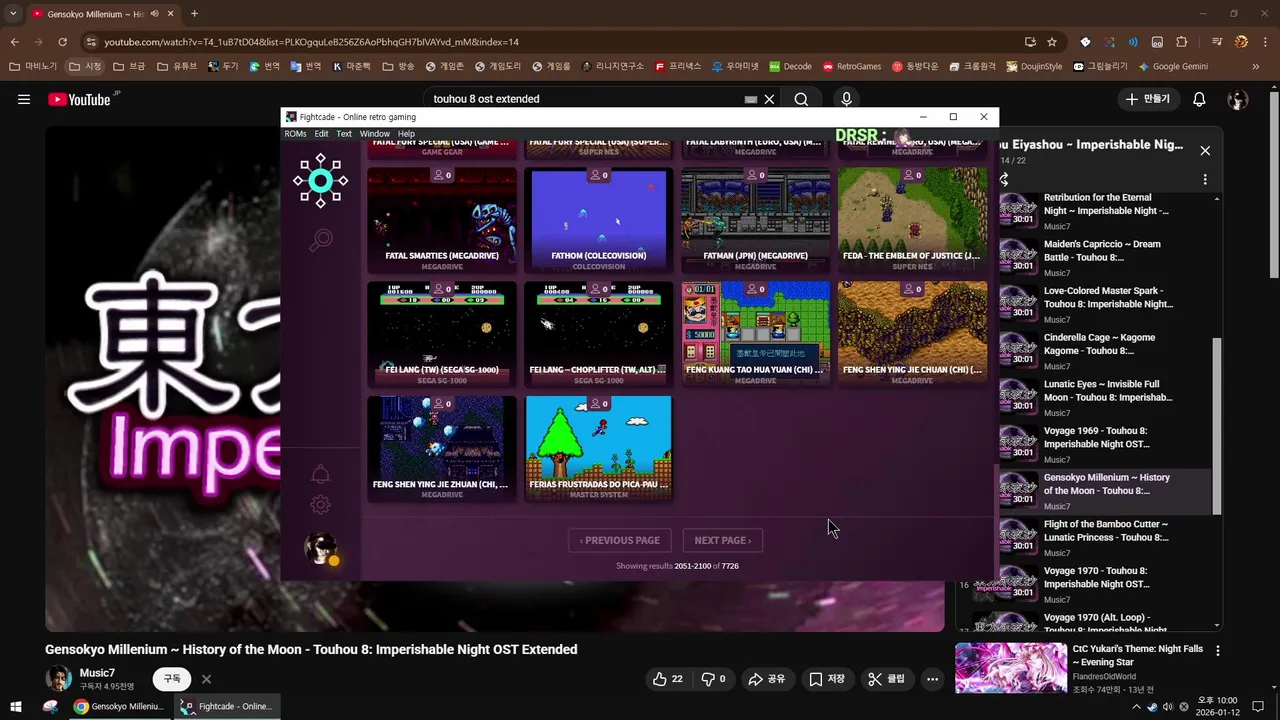Open the Fatal Smarties (Megadrive) game card
Screen dimensions: 1280x720
click(442, 220)
